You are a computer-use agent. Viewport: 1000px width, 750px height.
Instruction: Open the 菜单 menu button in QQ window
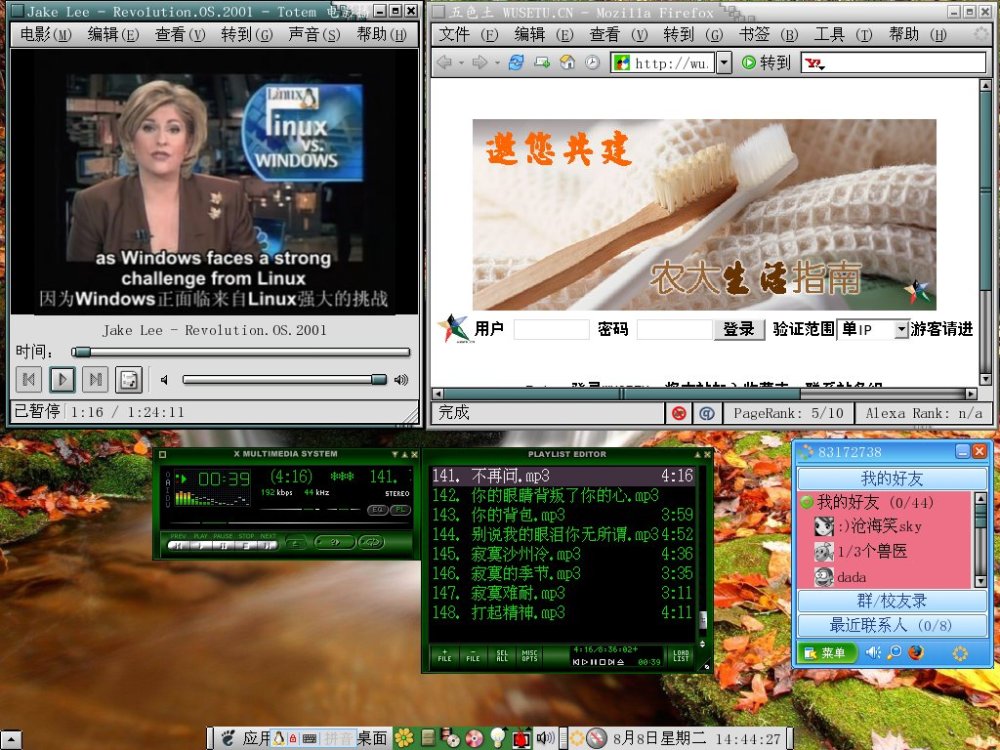pos(827,653)
